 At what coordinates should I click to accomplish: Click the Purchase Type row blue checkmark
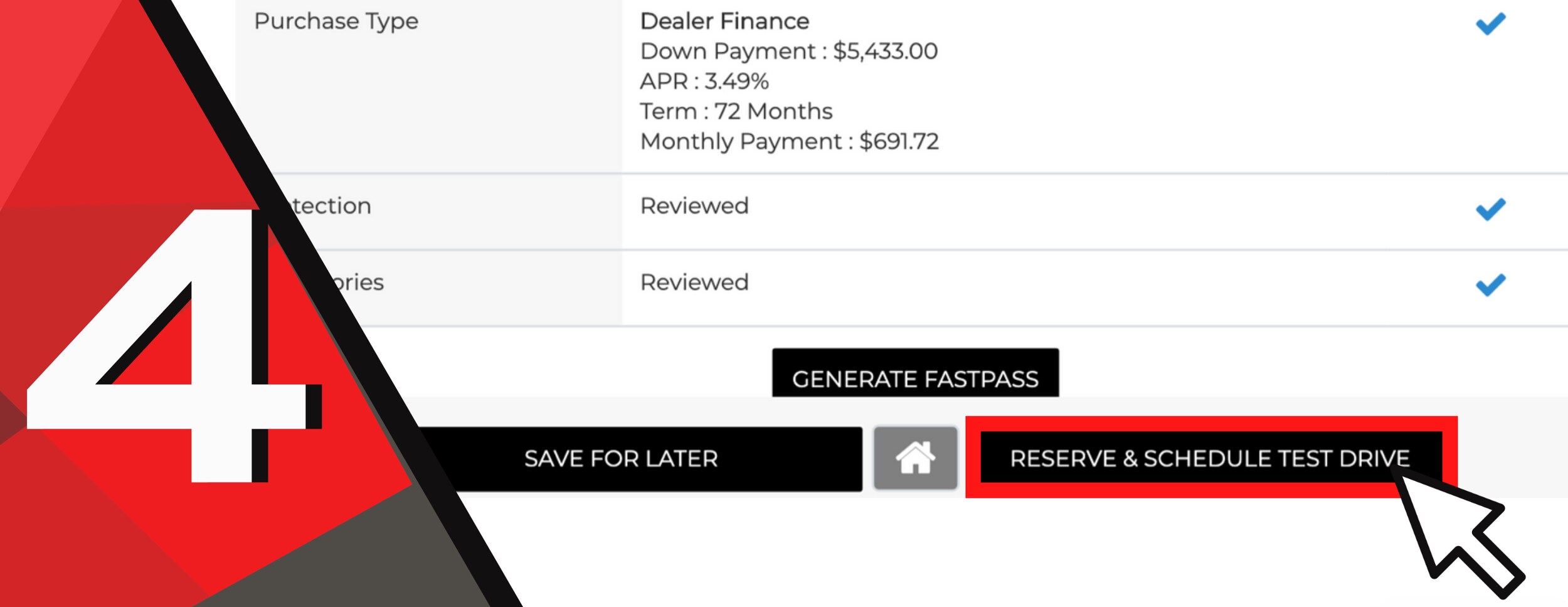tap(1490, 24)
